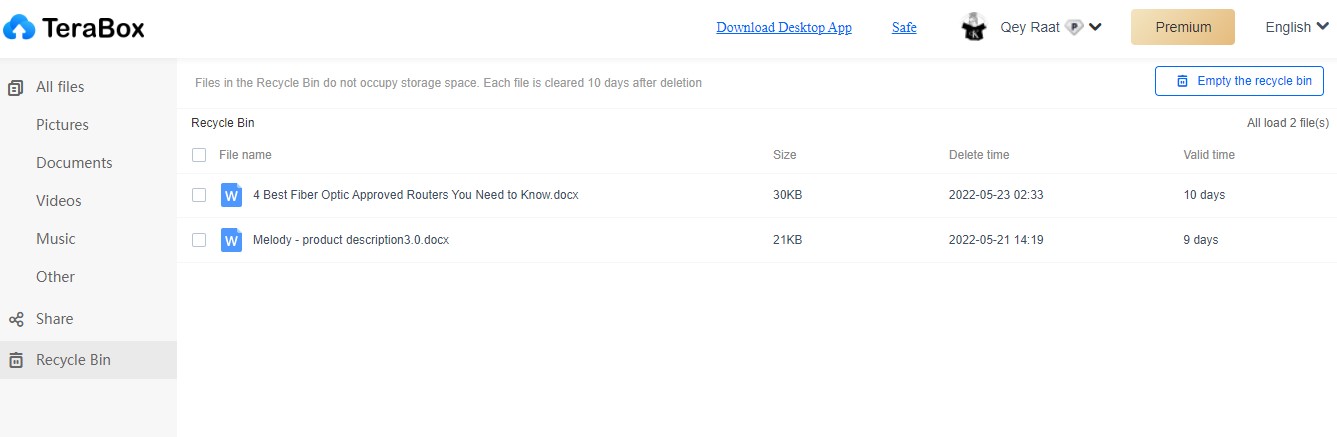Open the Download Desktop App link
This screenshot has height=437, width=1337.
click(x=784, y=28)
